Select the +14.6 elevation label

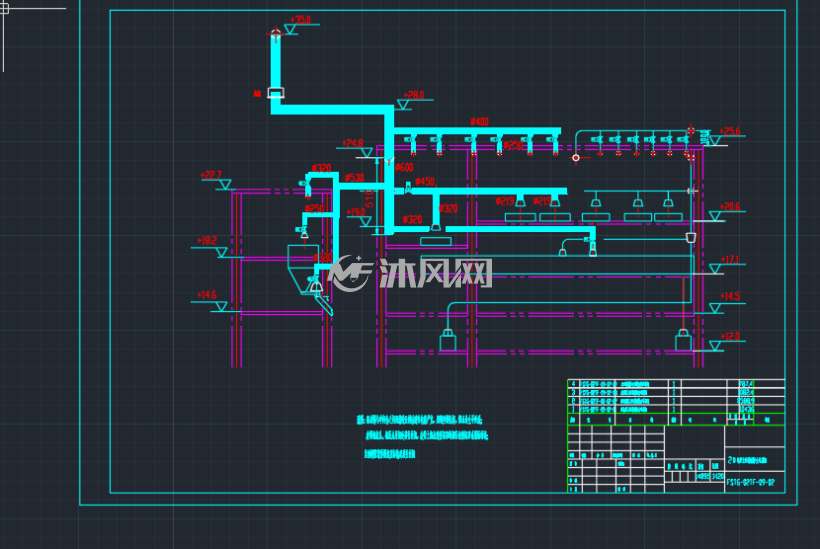click(x=207, y=295)
